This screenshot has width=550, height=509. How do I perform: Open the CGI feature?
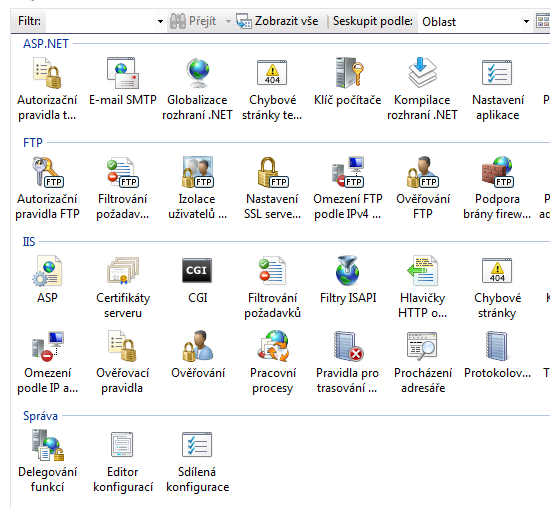click(197, 280)
